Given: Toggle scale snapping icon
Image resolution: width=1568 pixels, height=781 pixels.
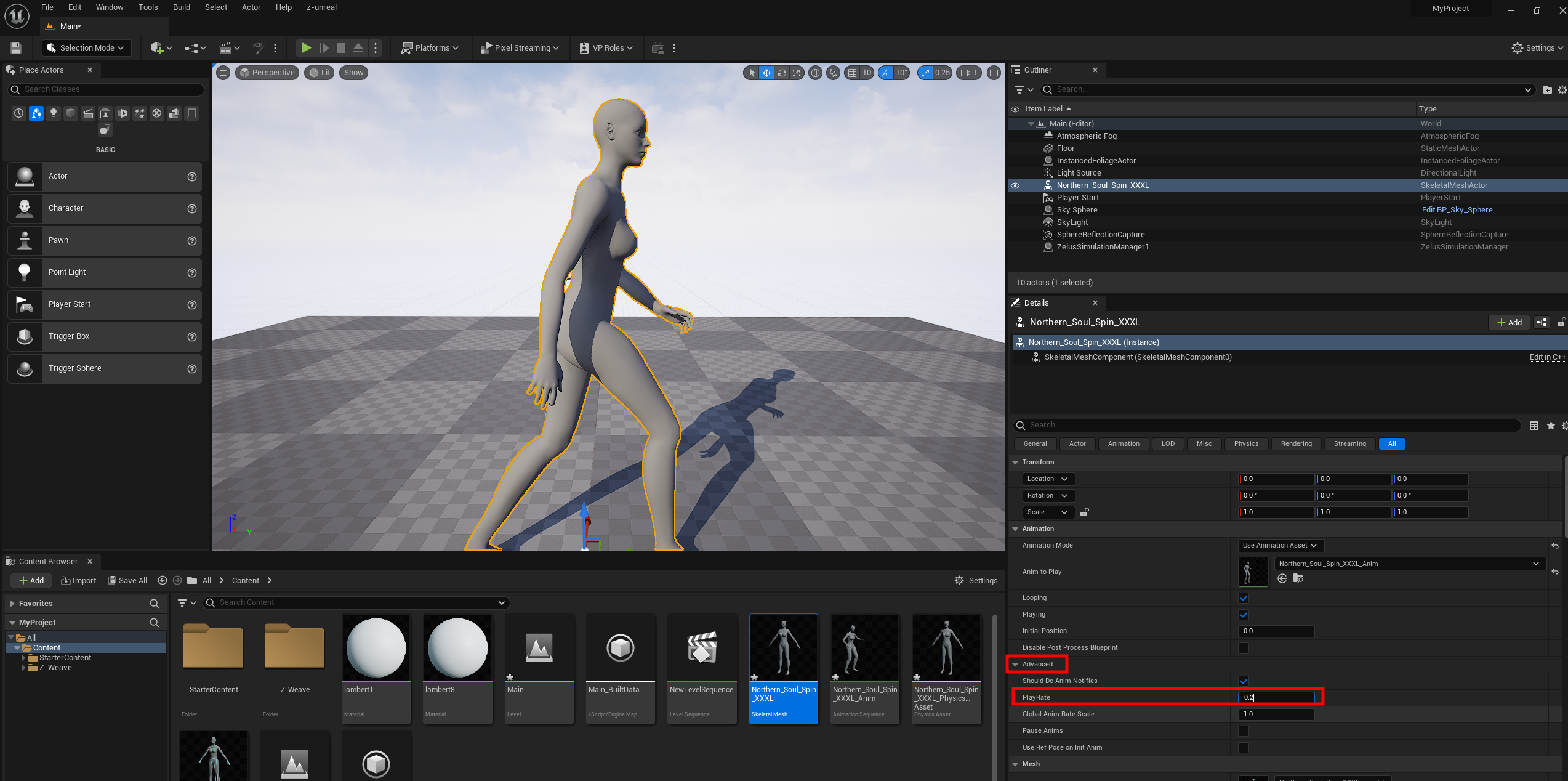Looking at the screenshot, I should point(925,73).
